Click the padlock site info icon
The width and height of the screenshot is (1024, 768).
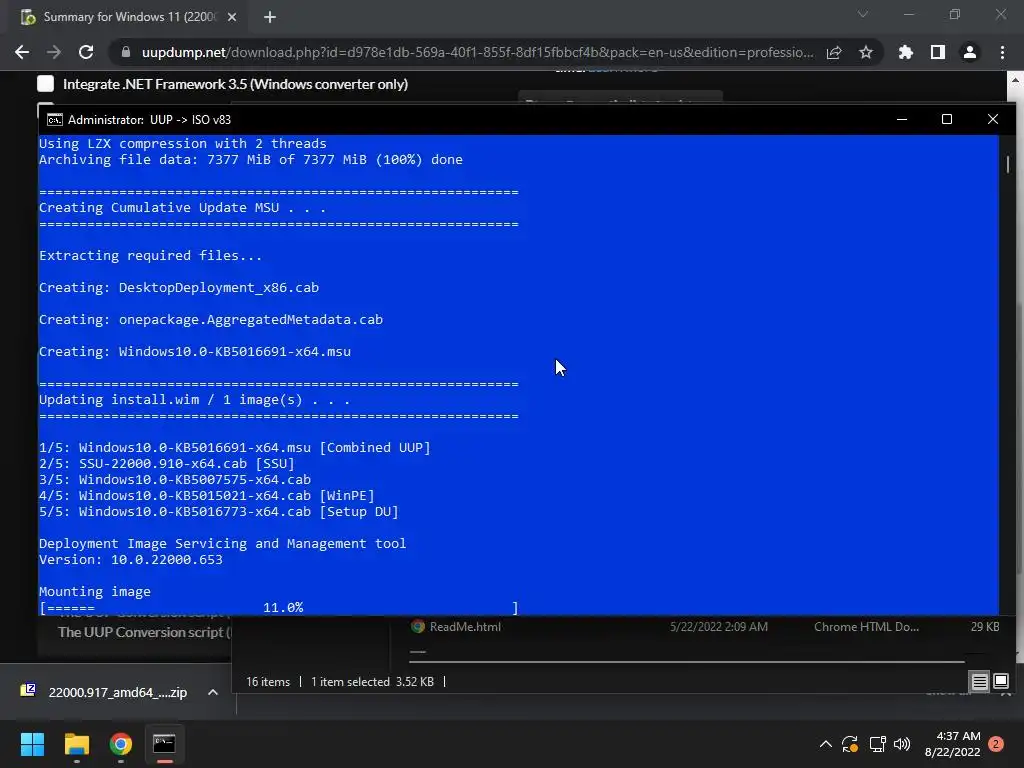tap(126, 52)
